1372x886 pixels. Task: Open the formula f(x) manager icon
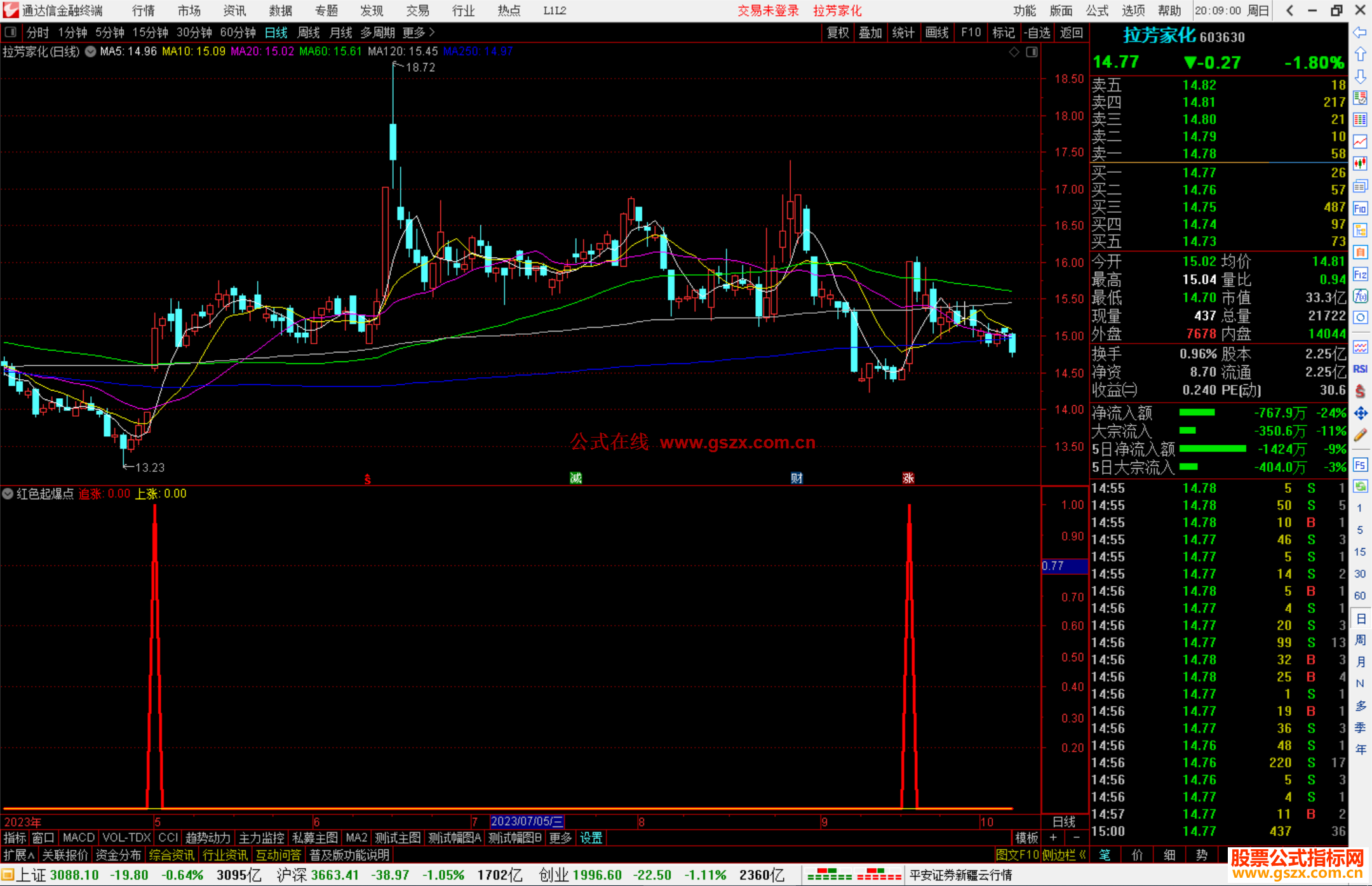(1360, 296)
